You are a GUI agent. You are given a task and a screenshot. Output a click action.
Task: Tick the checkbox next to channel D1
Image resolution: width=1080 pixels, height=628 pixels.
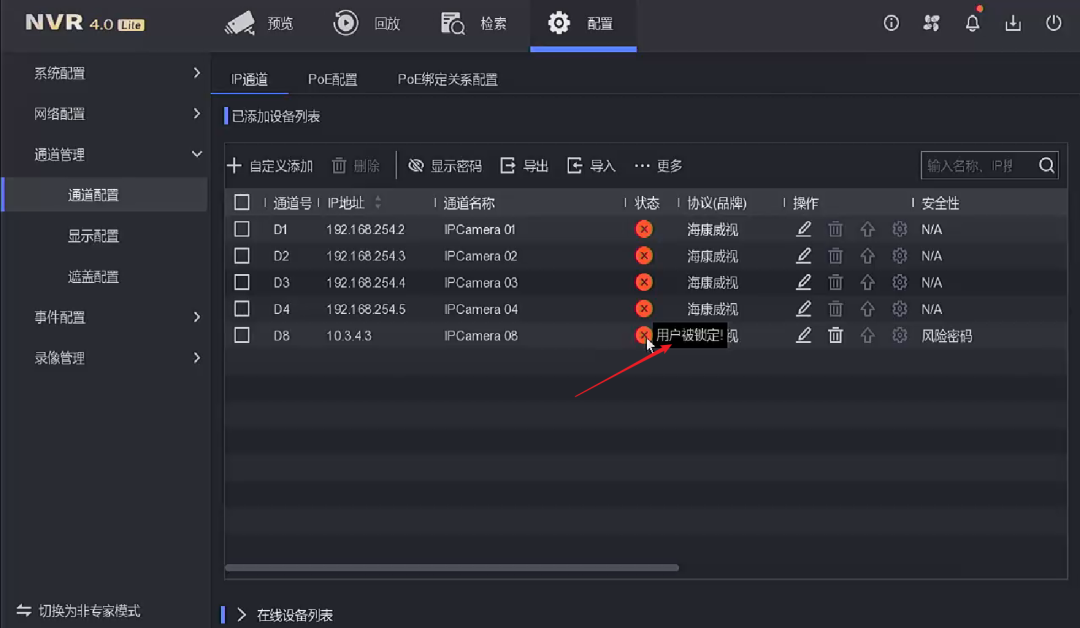pos(241,229)
